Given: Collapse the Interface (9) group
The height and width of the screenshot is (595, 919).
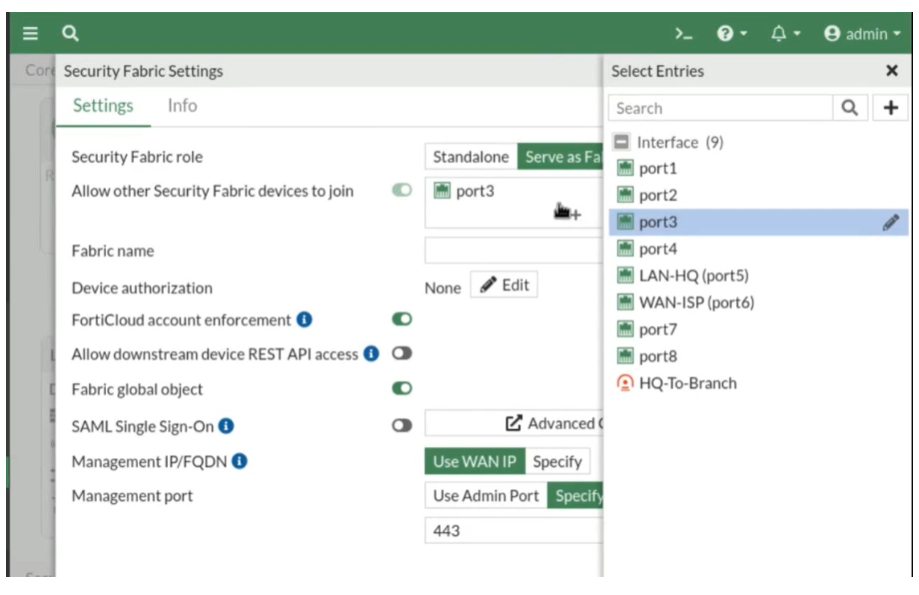Looking at the screenshot, I should point(621,142).
